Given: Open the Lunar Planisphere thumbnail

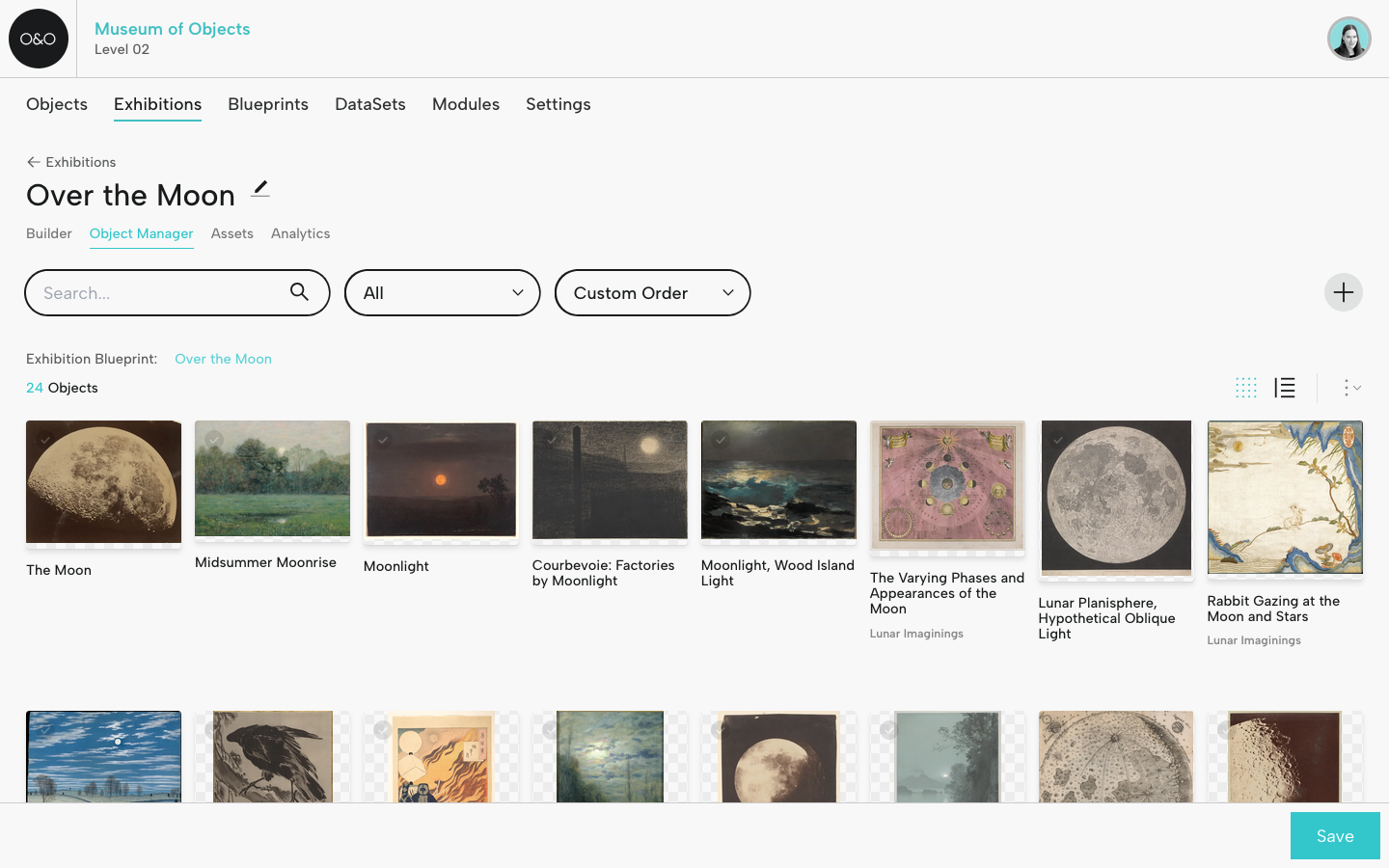Looking at the screenshot, I should [1116, 499].
